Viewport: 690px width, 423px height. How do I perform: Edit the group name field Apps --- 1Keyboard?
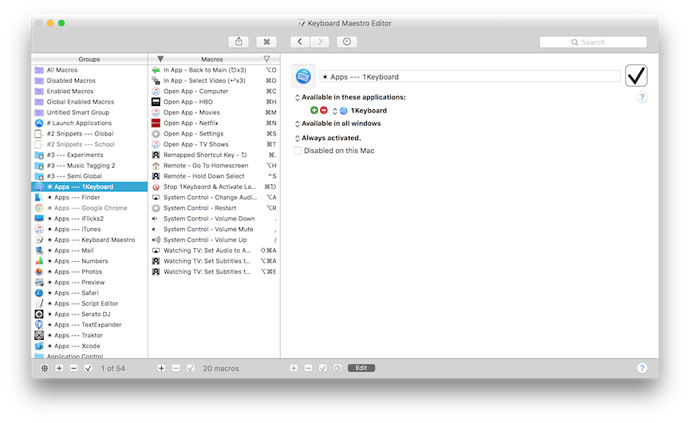click(x=470, y=77)
